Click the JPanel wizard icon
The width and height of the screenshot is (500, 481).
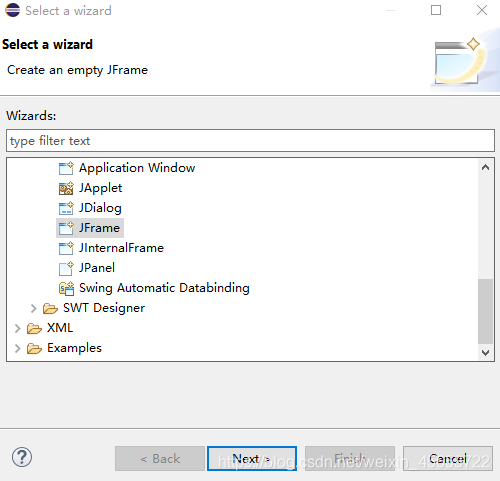(x=66, y=268)
